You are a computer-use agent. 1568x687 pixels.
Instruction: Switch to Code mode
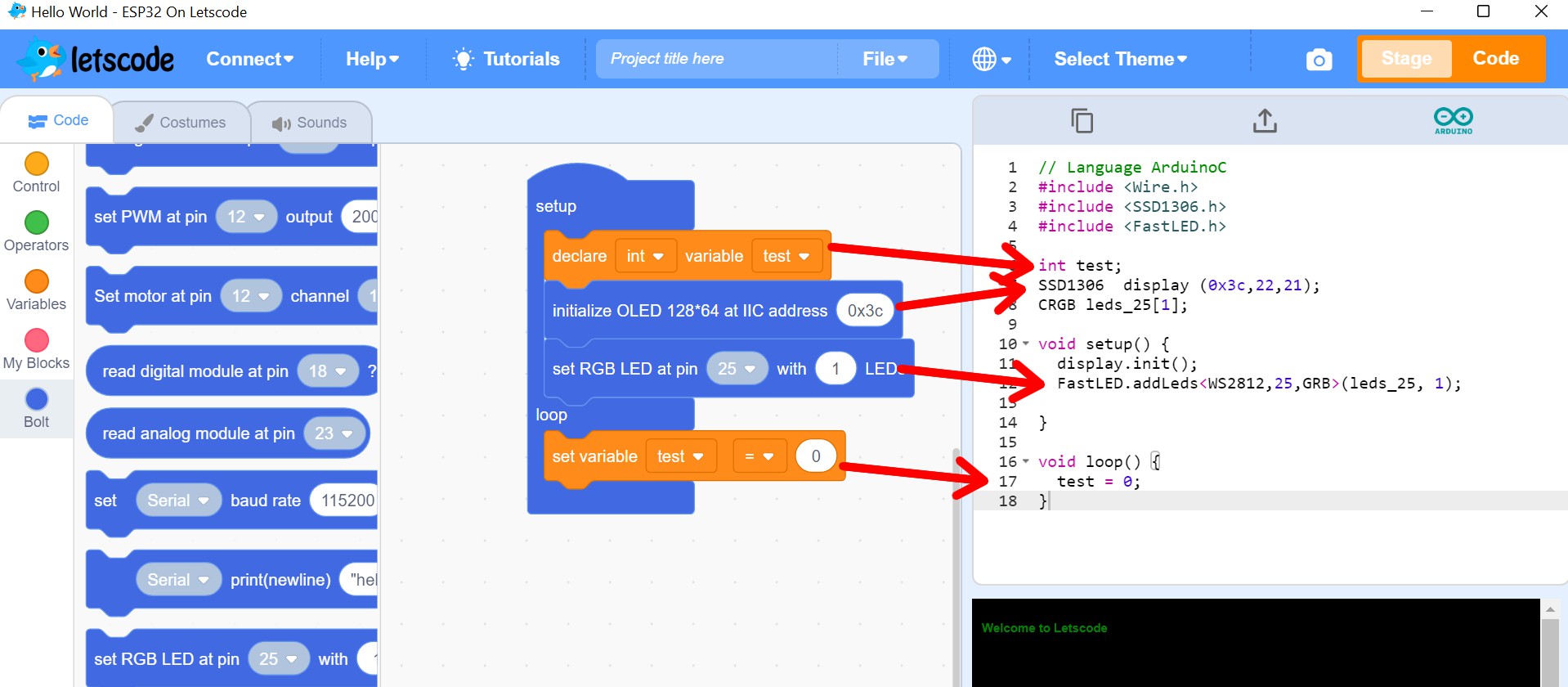(1495, 59)
